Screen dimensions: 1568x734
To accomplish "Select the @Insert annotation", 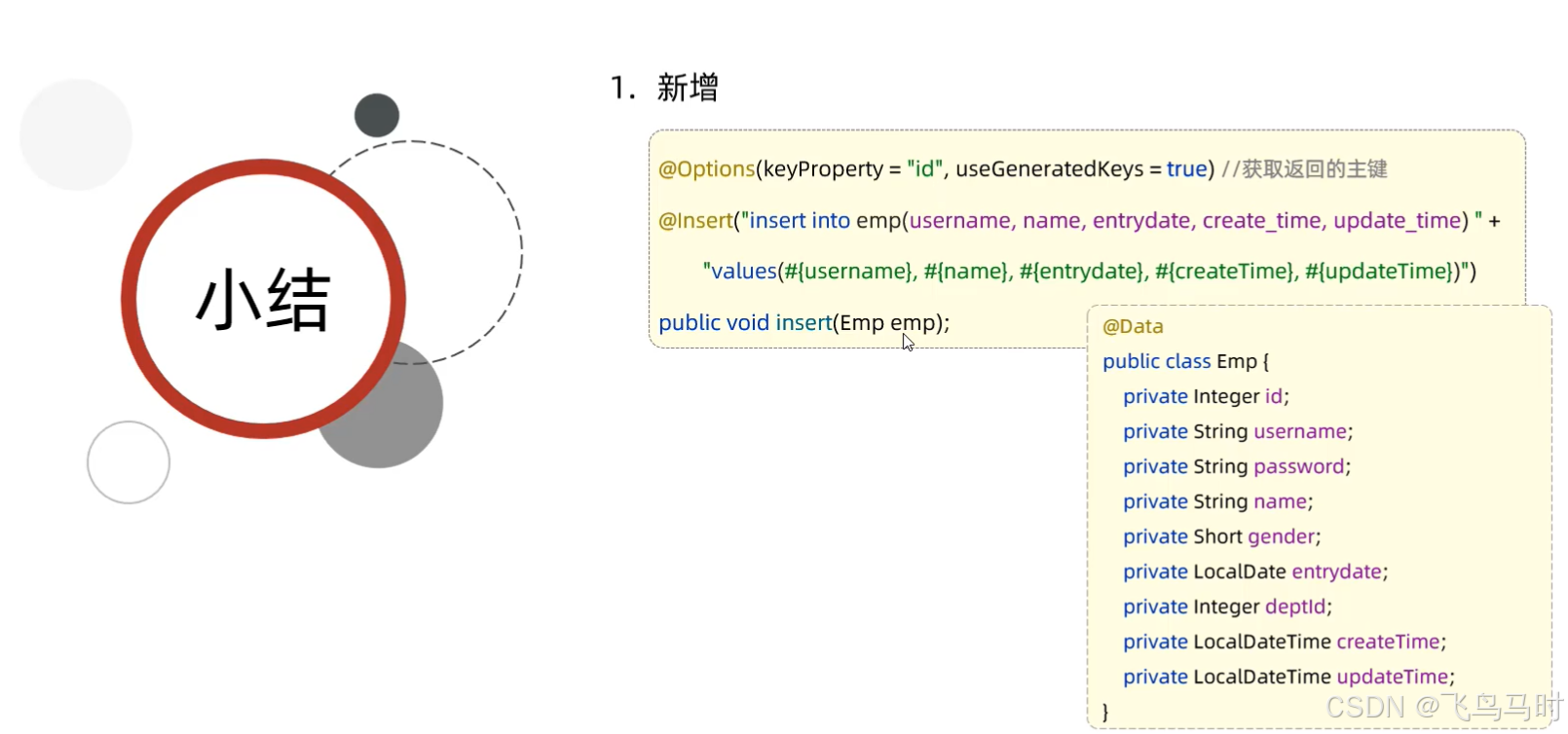I will [x=695, y=221].
